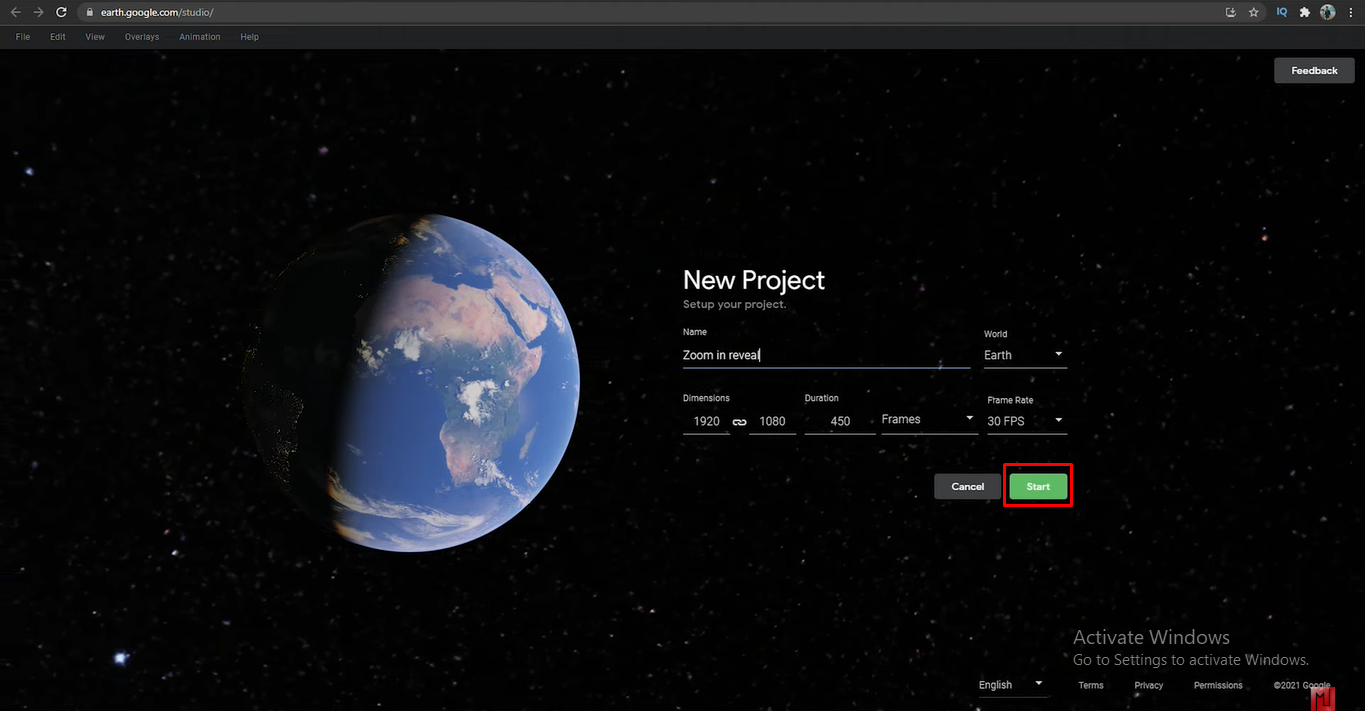The width and height of the screenshot is (1365, 711).
Task: Open the Help menu
Action: [250, 37]
